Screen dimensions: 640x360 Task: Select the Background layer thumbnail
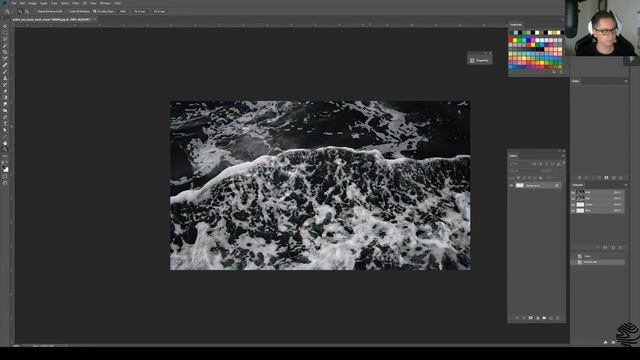pos(520,185)
